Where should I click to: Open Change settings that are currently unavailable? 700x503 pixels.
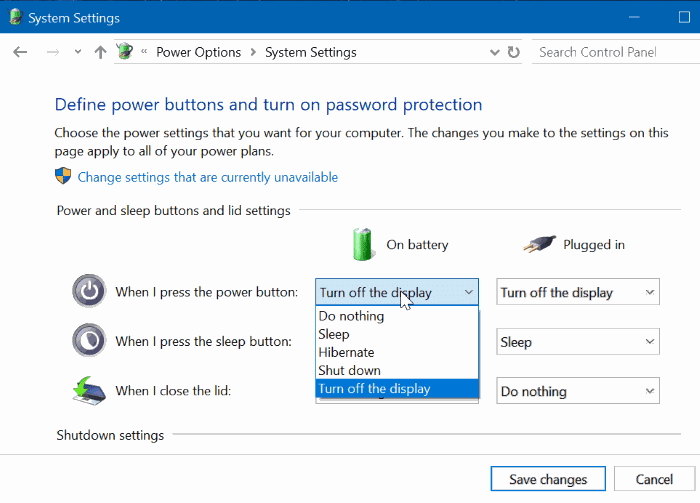[x=207, y=177]
